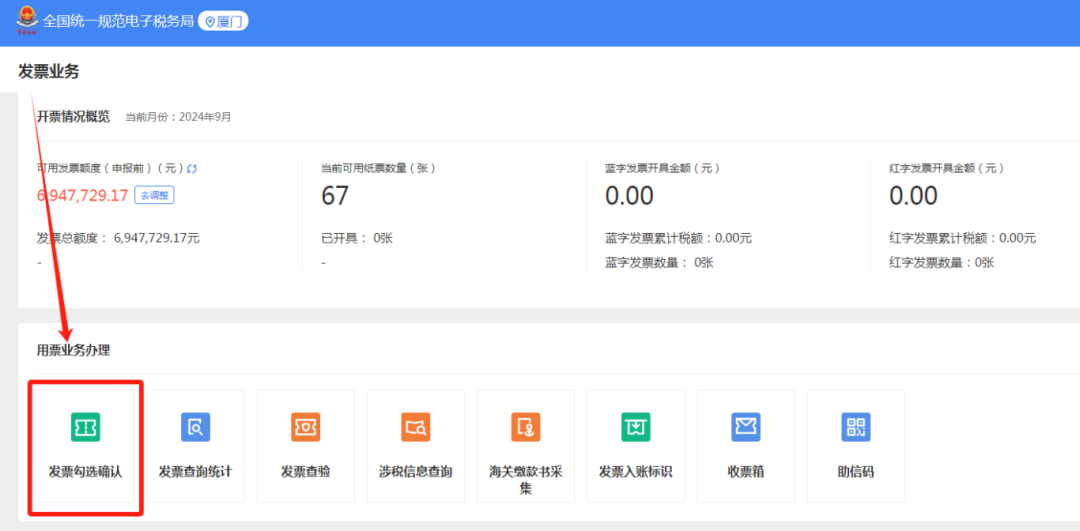
Task: Open 收票箱 envelope icon
Action: pyautogui.click(x=746, y=427)
